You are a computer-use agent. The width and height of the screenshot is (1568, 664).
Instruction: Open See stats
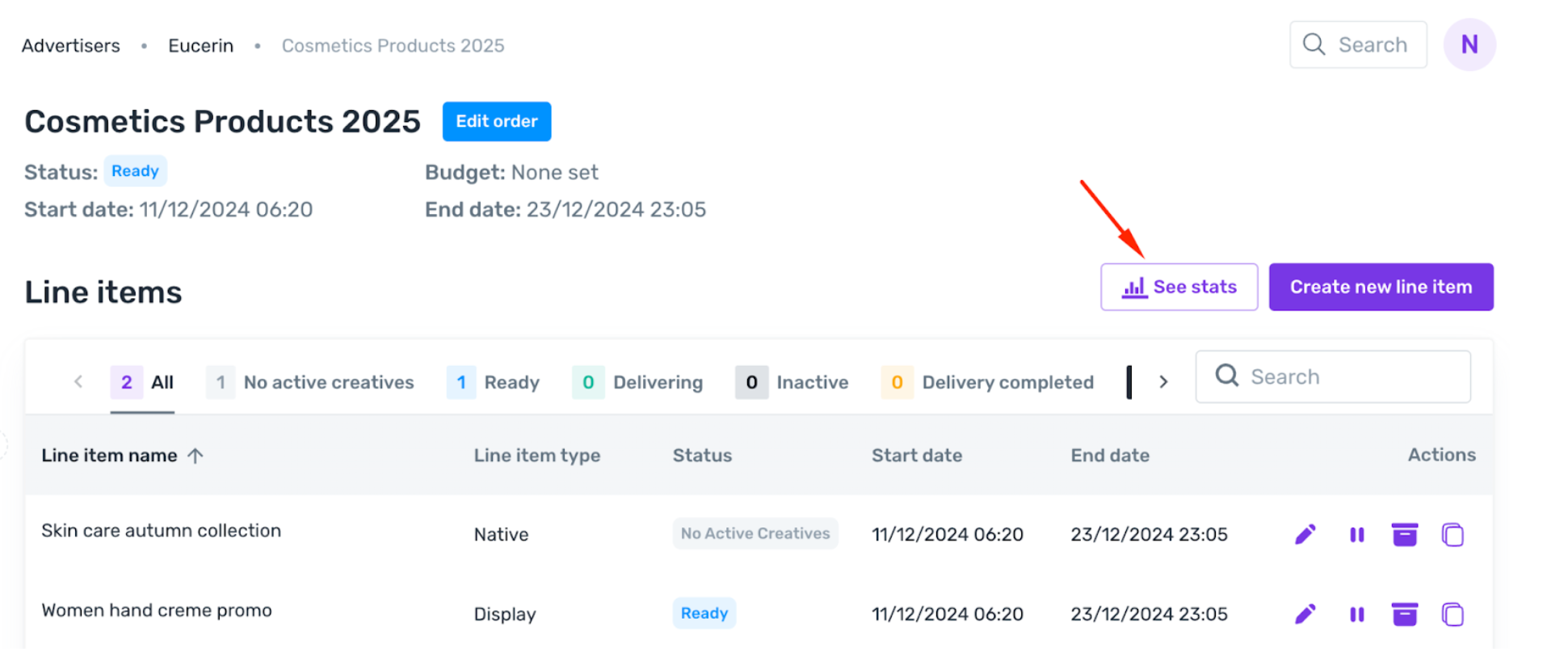[1179, 287]
